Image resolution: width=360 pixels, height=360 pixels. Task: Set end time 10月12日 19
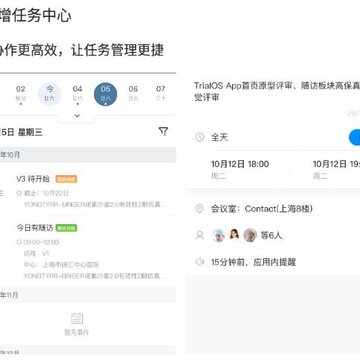[x=336, y=169]
